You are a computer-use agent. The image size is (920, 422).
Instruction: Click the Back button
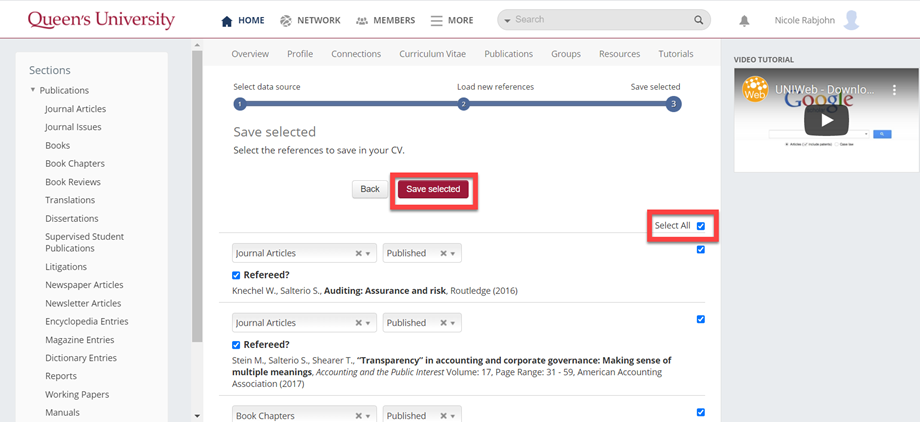tap(370, 189)
